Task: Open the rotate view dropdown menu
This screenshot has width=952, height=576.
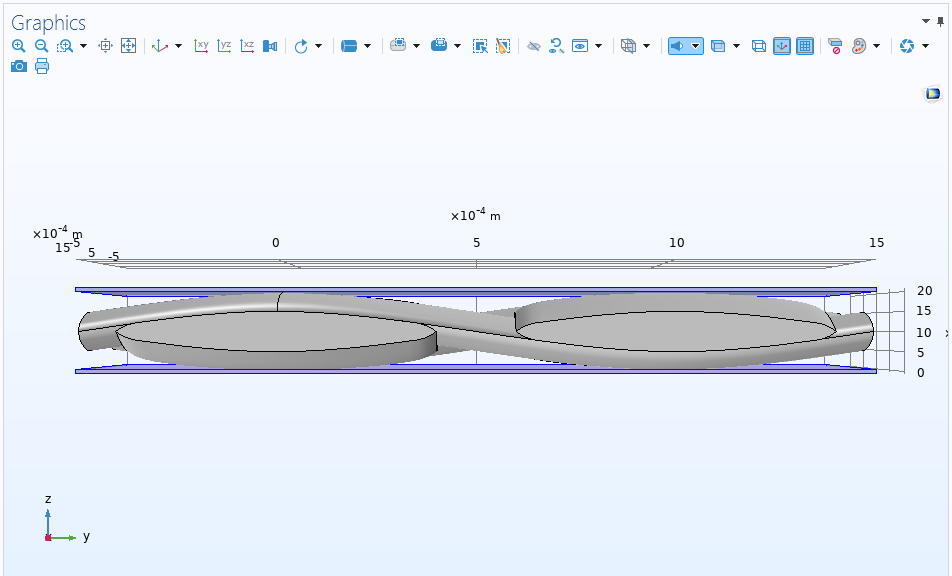Action: (319, 46)
